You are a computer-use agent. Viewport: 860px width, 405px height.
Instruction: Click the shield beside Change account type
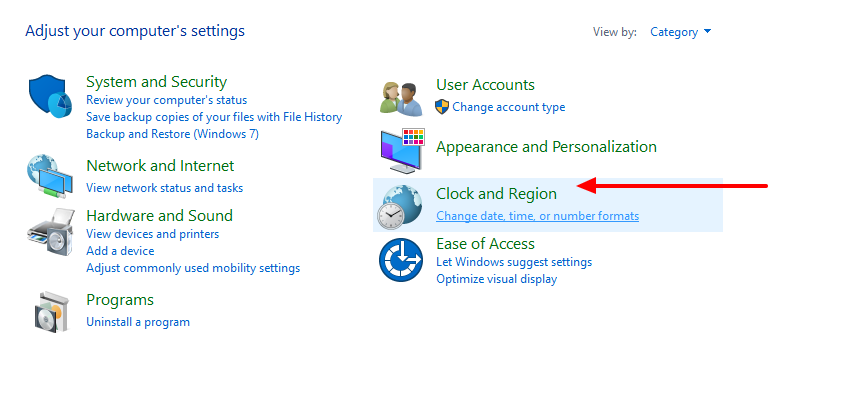coord(442,107)
